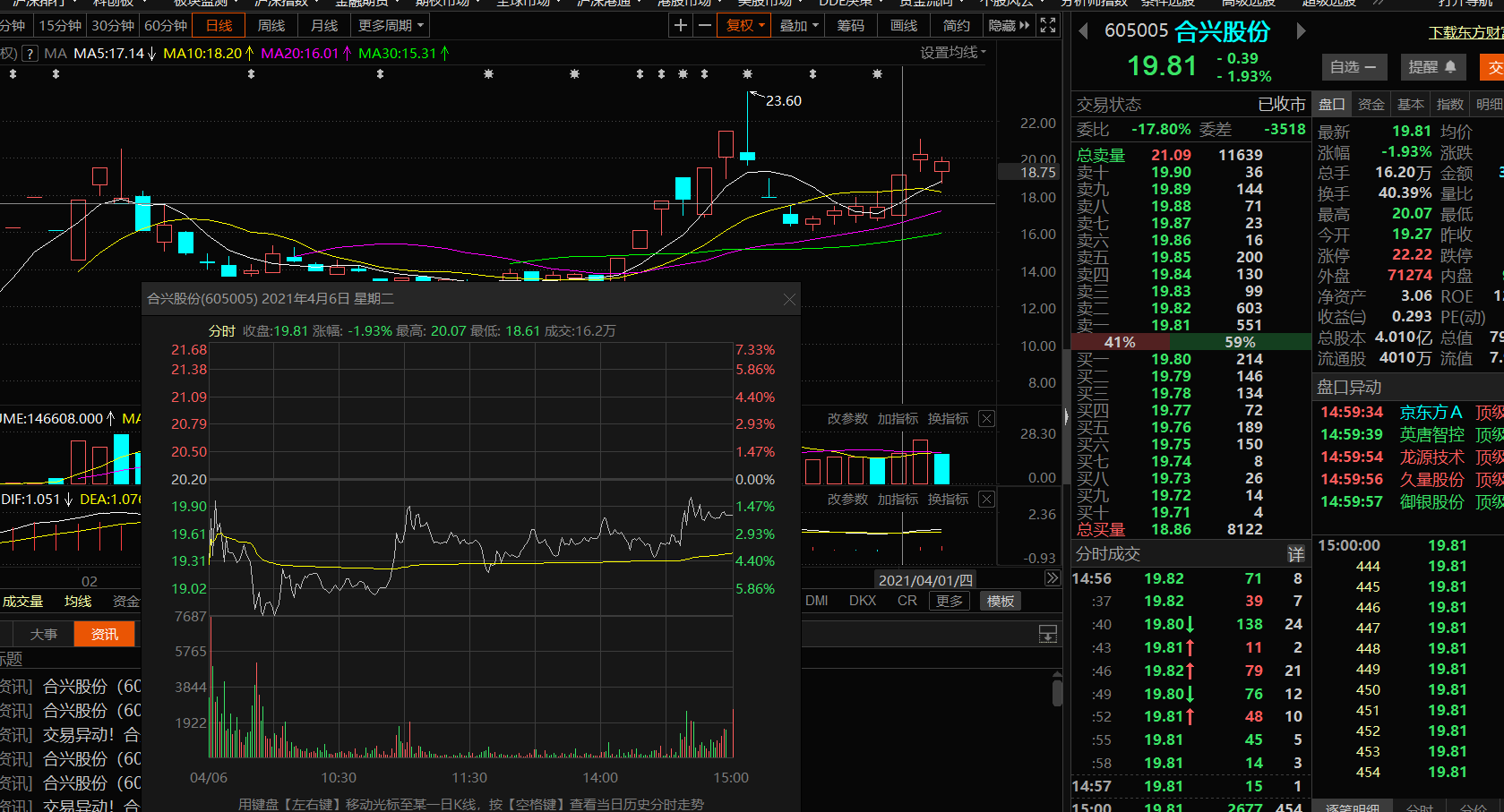Click 英唐智控 in 盘口异动 list
1504x812 pixels.
[1431, 434]
